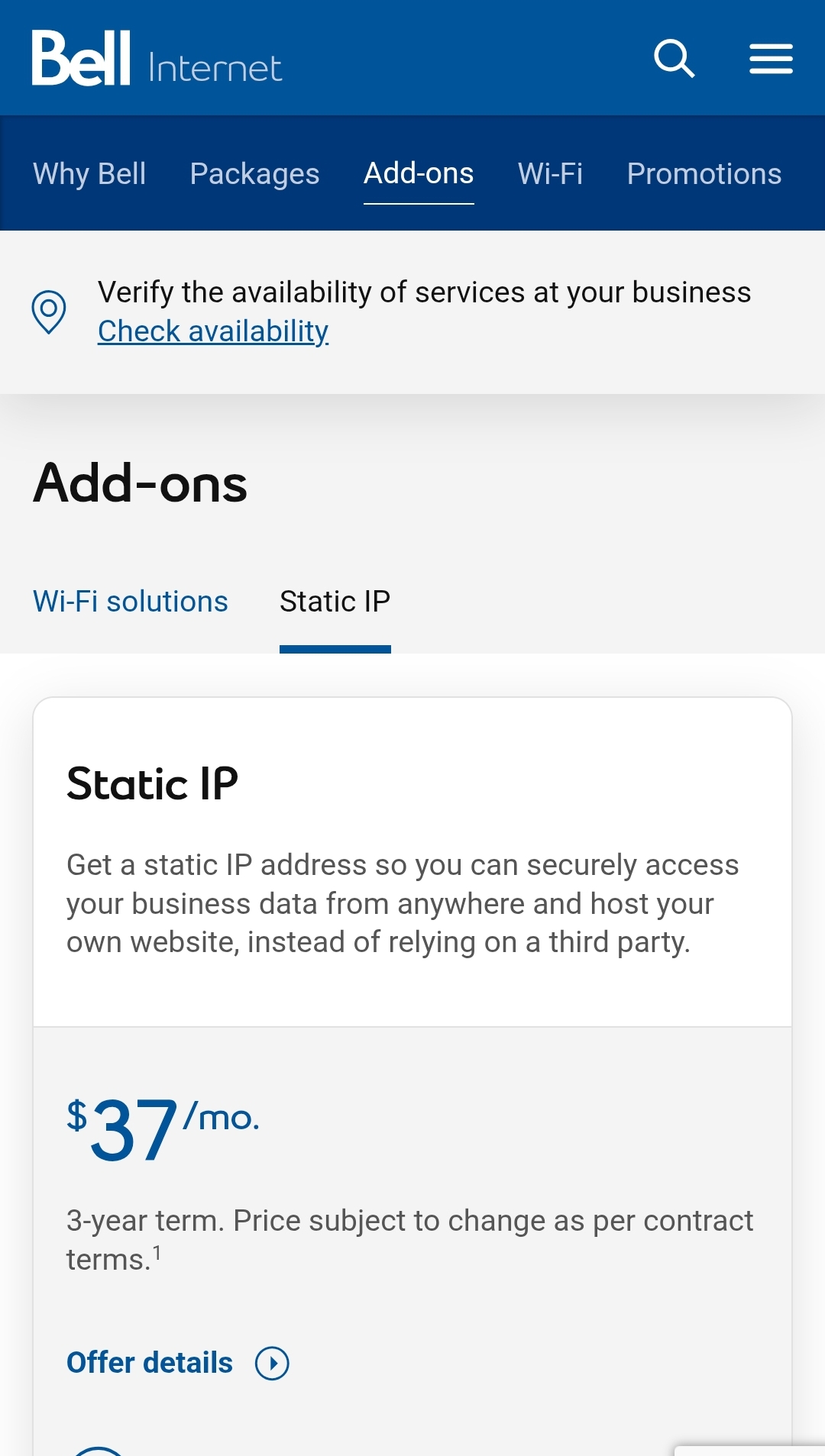Image resolution: width=825 pixels, height=1456 pixels.
Task: Go to the Packages nav item
Action: pos(254,173)
